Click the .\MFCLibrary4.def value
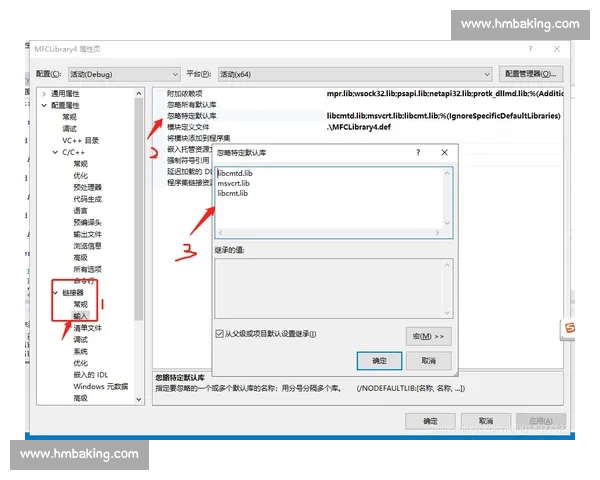This screenshot has height=480, width=600. [359, 127]
